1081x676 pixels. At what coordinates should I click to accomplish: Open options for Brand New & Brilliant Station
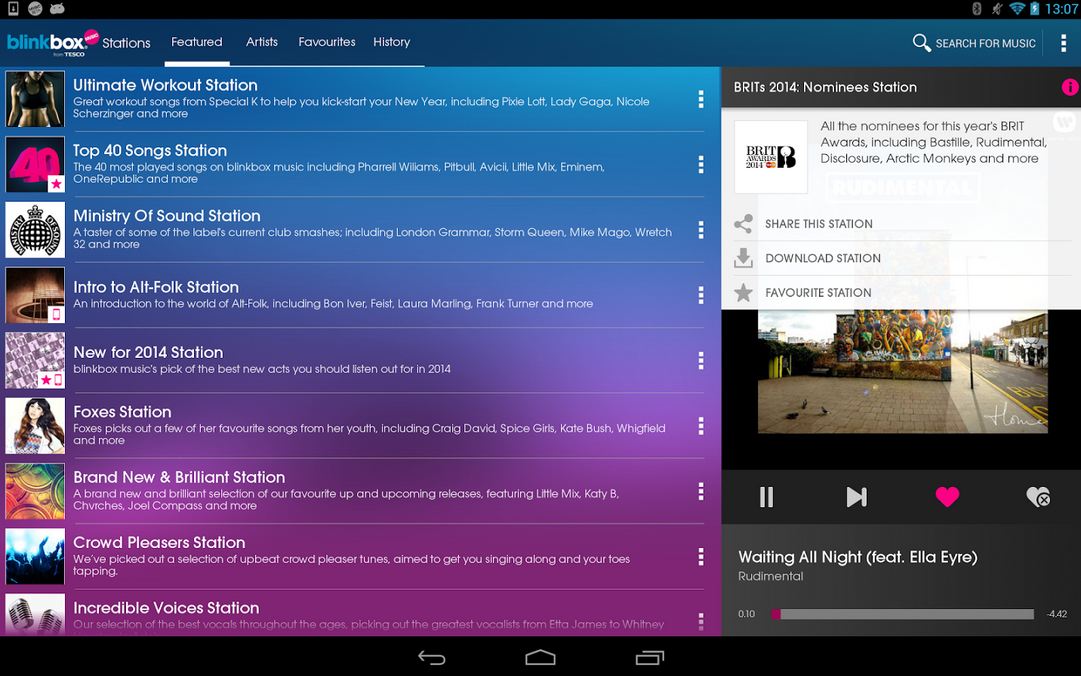pos(700,491)
